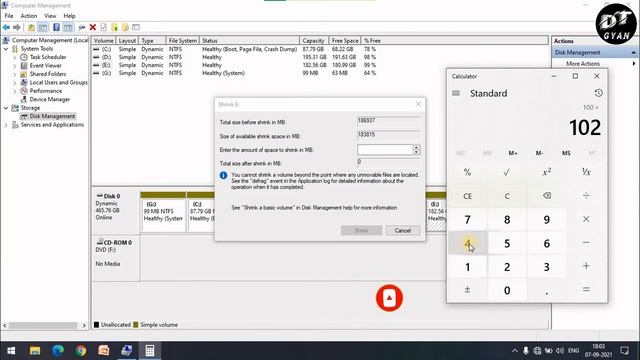Click the divide key in Calculator
This screenshot has height=360, width=640.
pyautogui.click(x=586, y=196)
